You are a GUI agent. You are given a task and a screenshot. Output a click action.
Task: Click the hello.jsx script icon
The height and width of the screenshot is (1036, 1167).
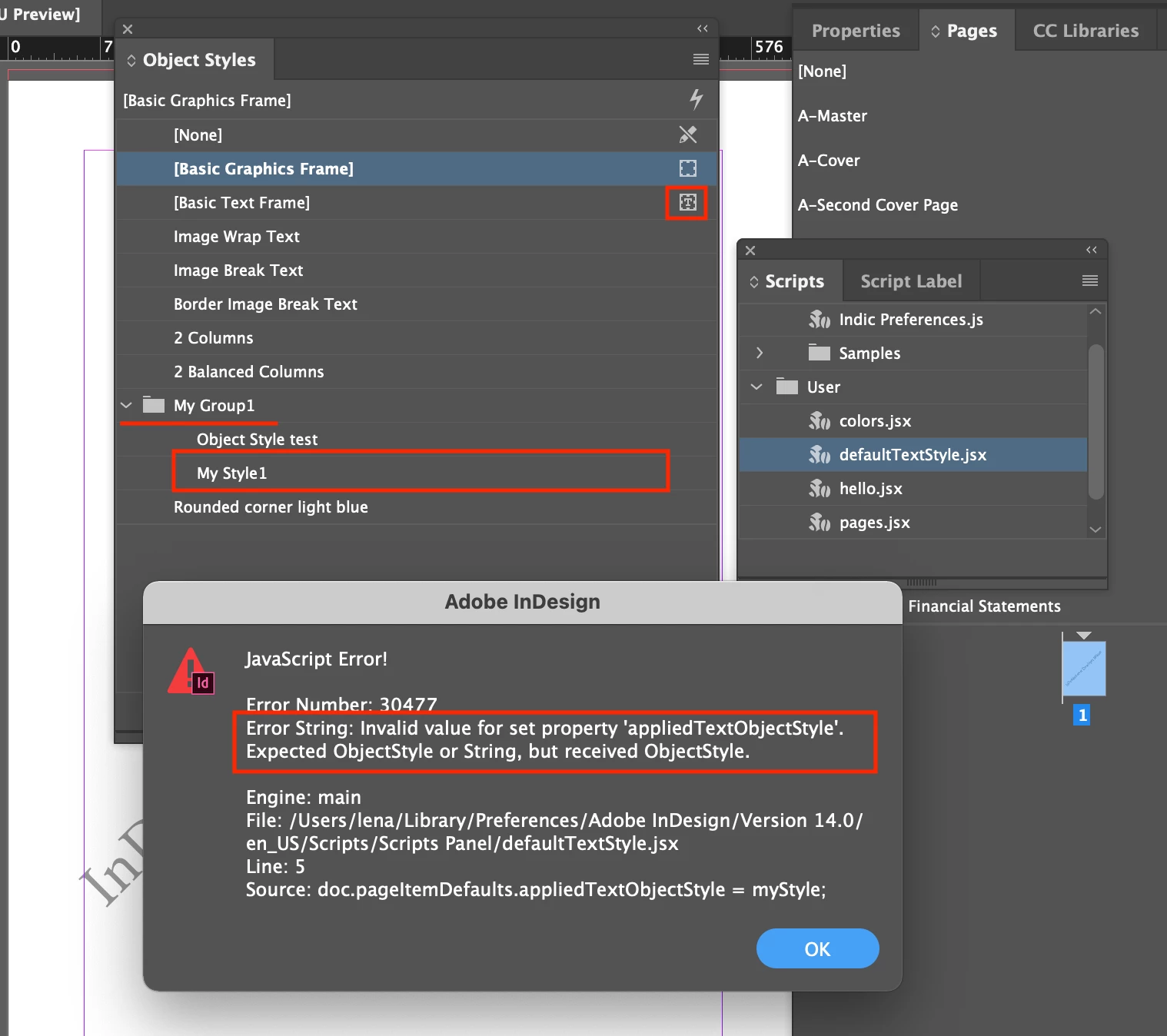[820, 488]
